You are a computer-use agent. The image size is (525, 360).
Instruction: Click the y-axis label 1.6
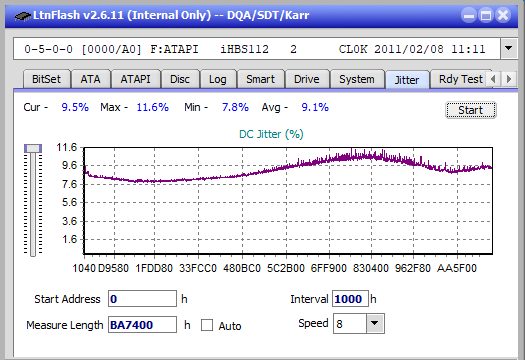point(70,239)
